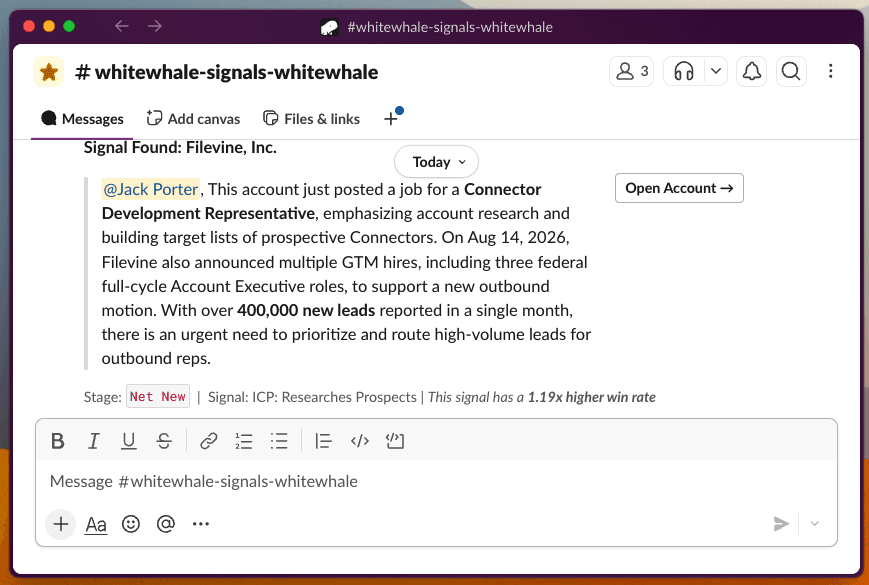View channel members (3)
Screen dimensions: 869x585
pos(632,71)
